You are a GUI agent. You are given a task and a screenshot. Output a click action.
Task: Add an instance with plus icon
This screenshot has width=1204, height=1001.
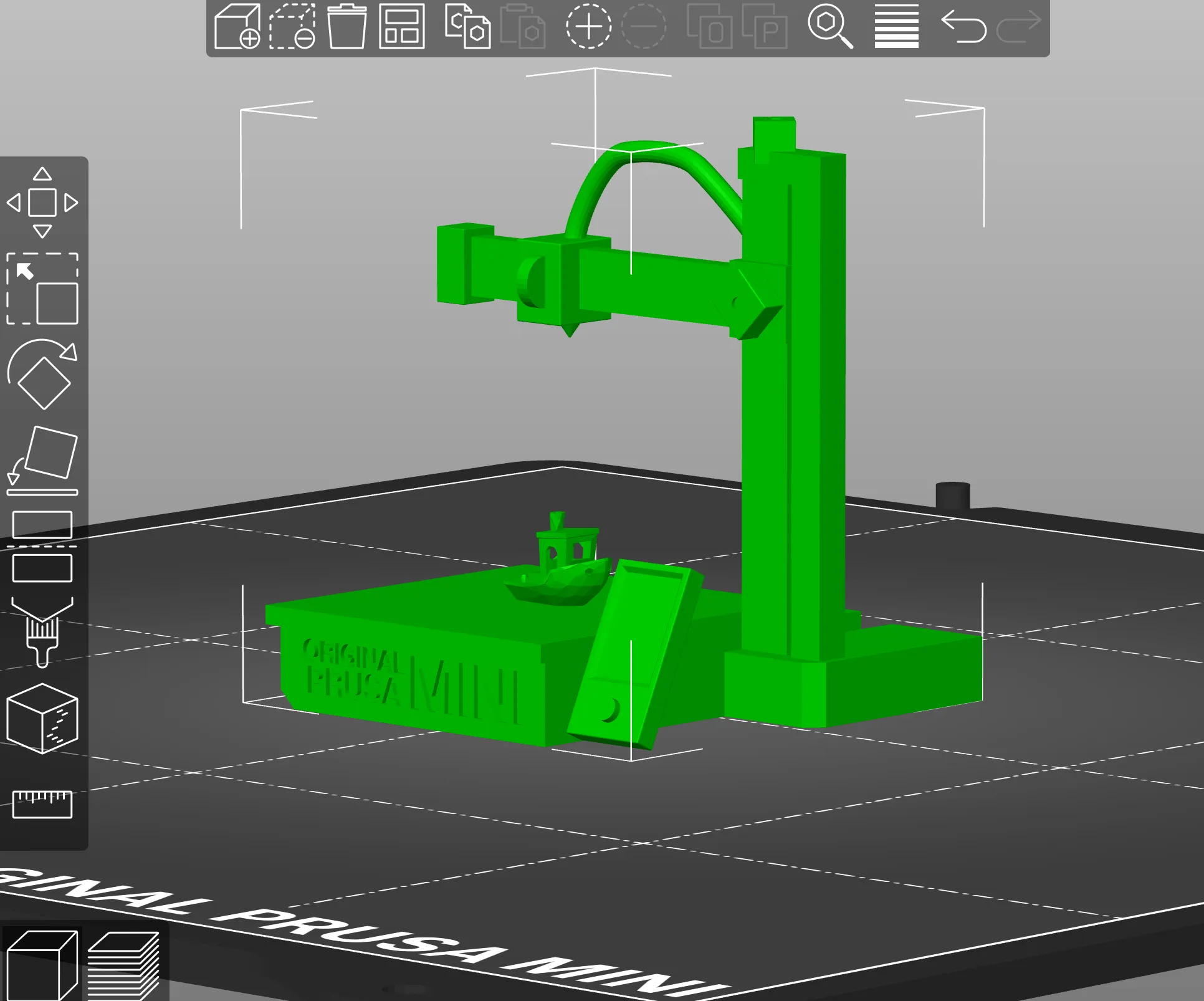coord(588,27)
